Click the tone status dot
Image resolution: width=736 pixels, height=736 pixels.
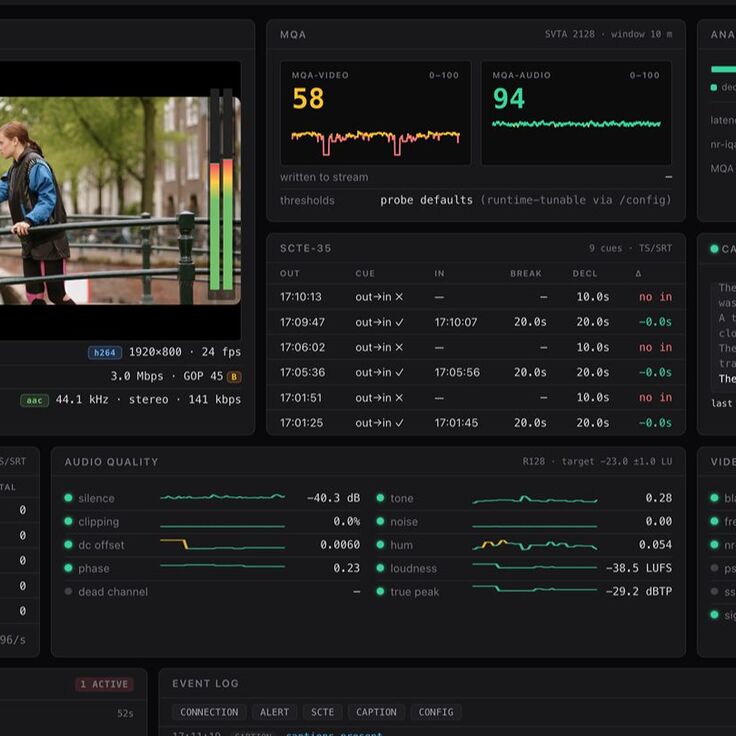(380, 498)
